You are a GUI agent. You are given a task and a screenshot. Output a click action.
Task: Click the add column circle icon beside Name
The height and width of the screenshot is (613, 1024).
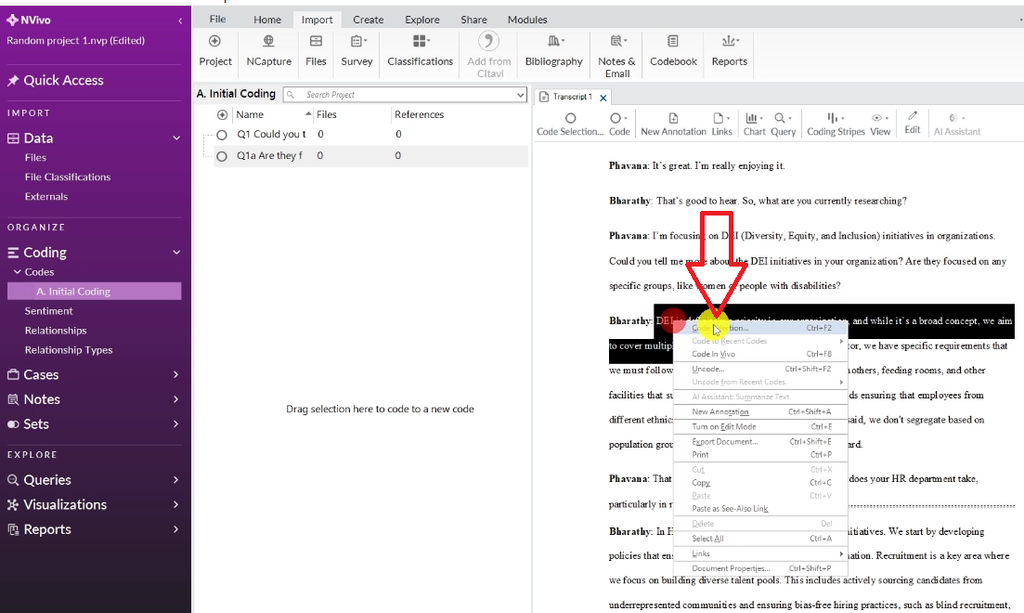pos(222,115)
